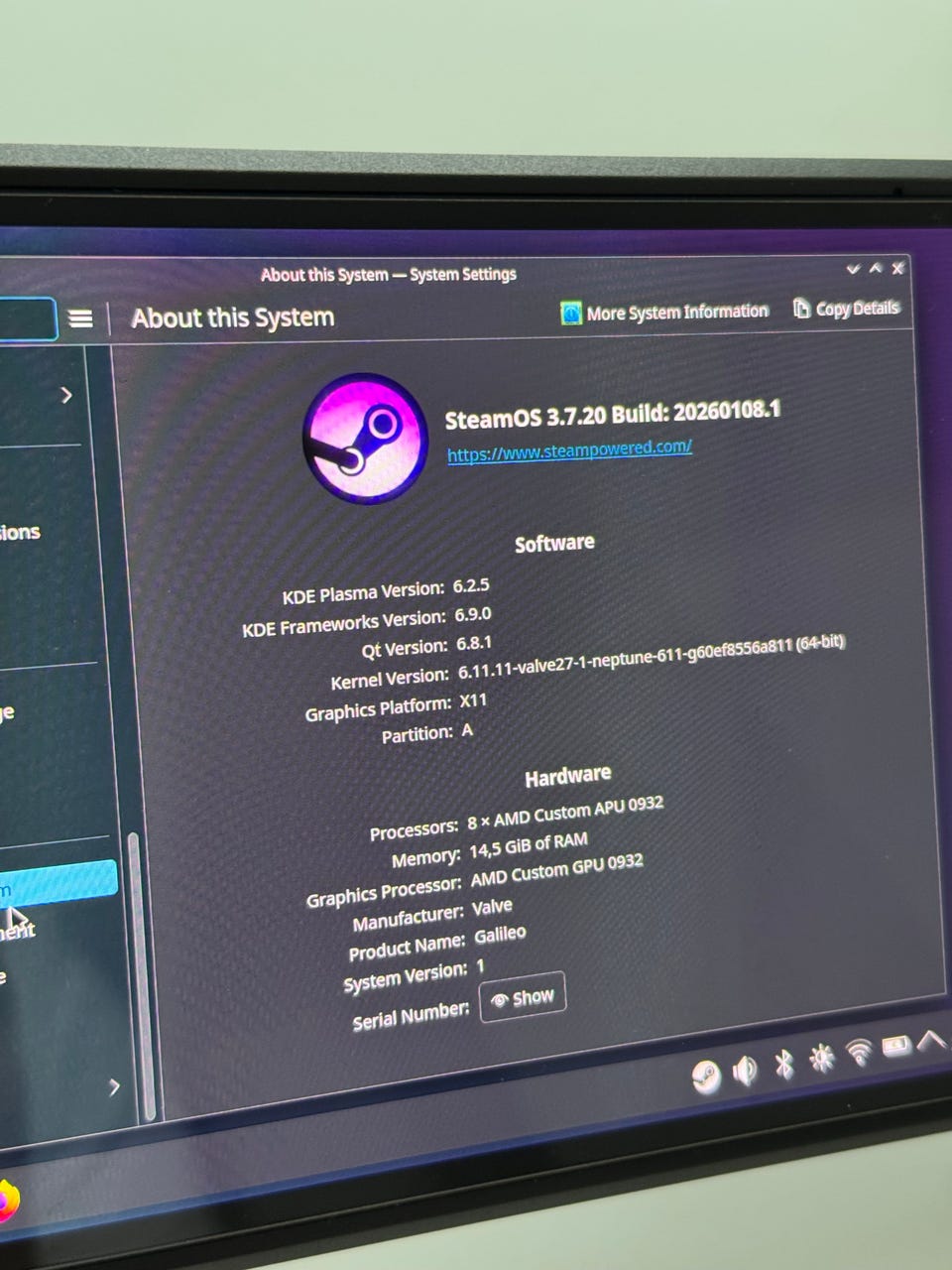Click the 'KDE Plasma Version:' label
Viewport: 952px width, 1270px height.
363,593
